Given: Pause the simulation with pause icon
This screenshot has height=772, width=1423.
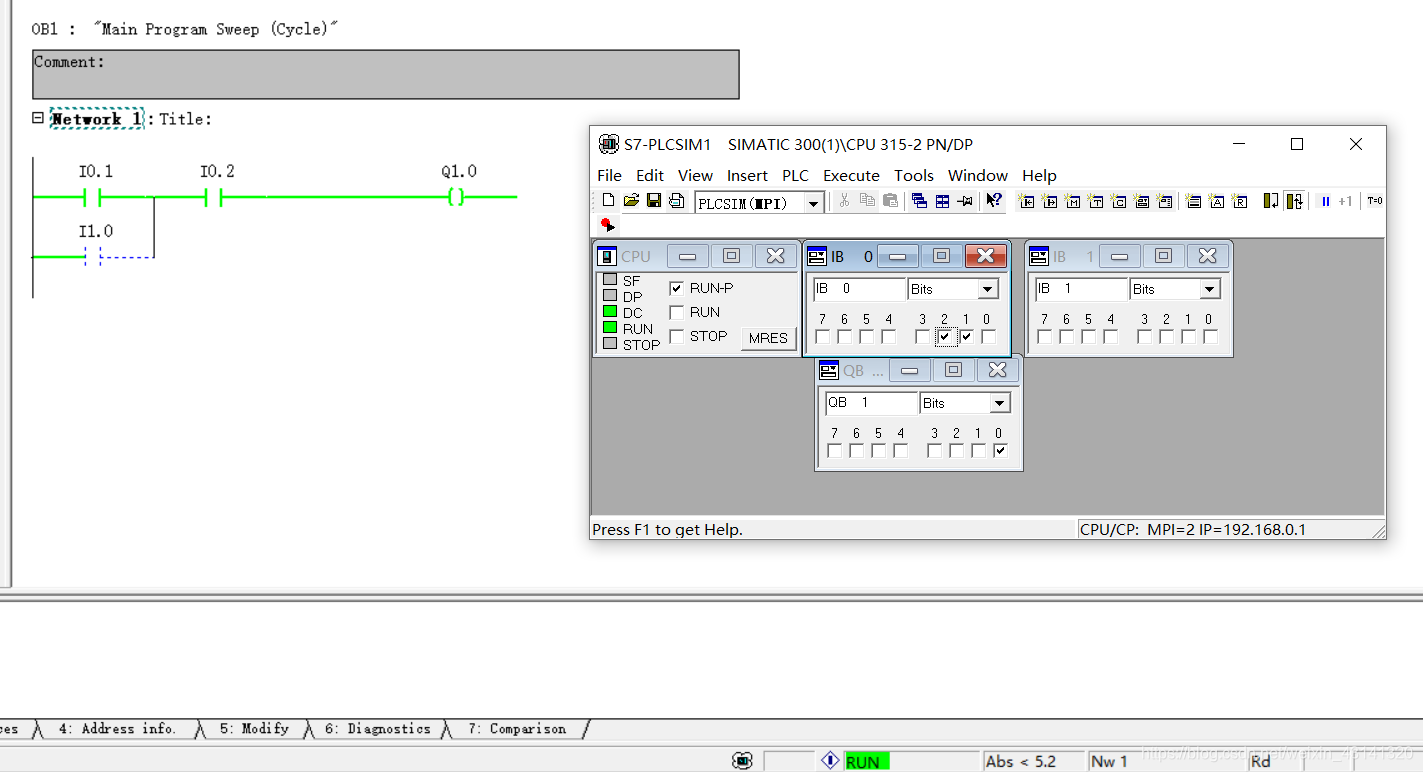Looking at the screenshot, I should pos(1325,201).
